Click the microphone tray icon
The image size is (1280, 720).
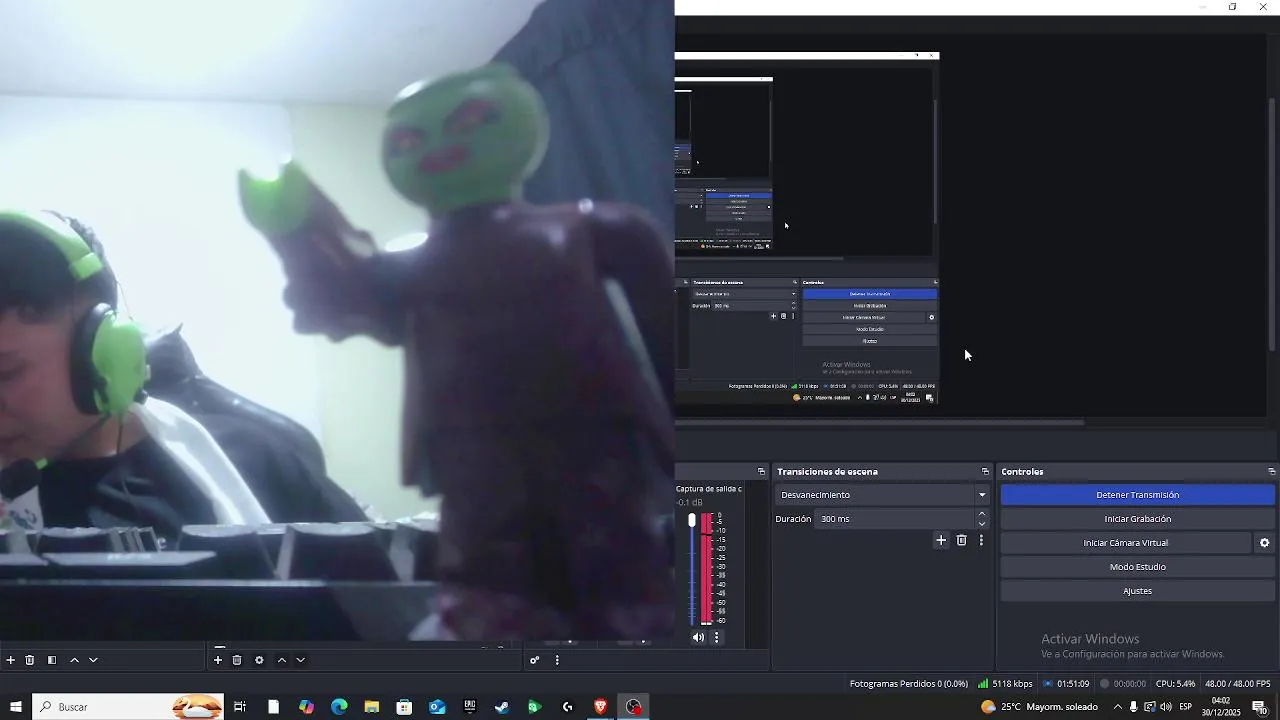point(1133,707)
